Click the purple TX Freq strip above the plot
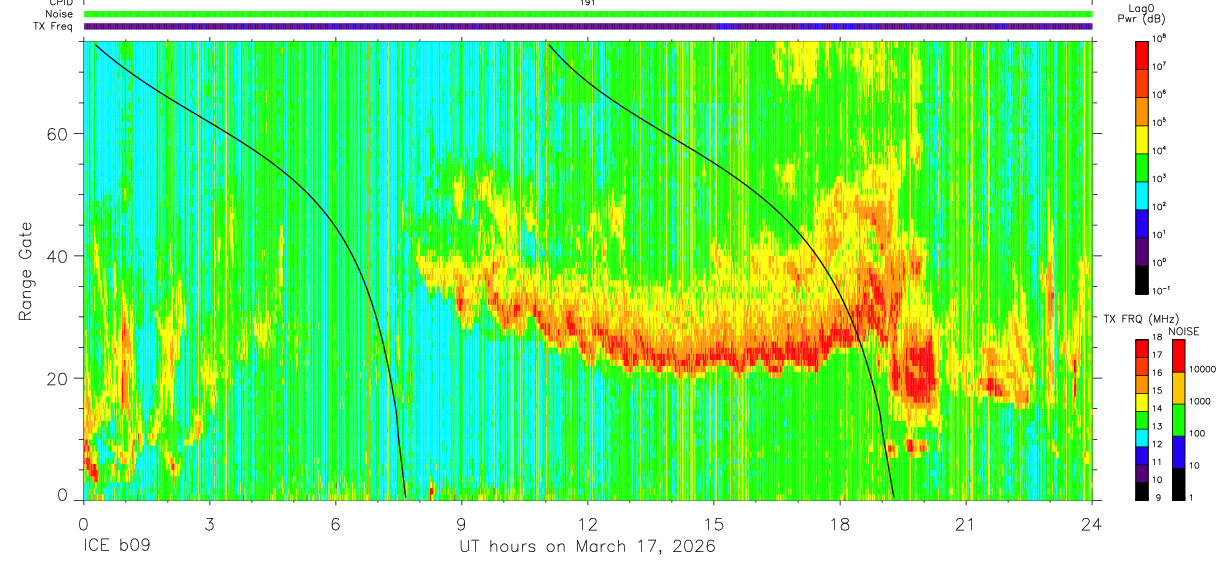This screenshot has width=1228, height=567. (x=588, y=26)
